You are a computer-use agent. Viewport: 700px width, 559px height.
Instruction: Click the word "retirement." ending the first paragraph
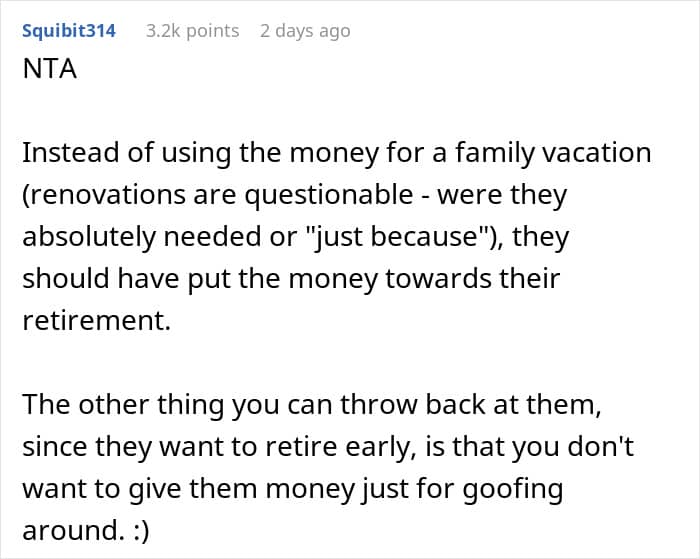(95, 320)
